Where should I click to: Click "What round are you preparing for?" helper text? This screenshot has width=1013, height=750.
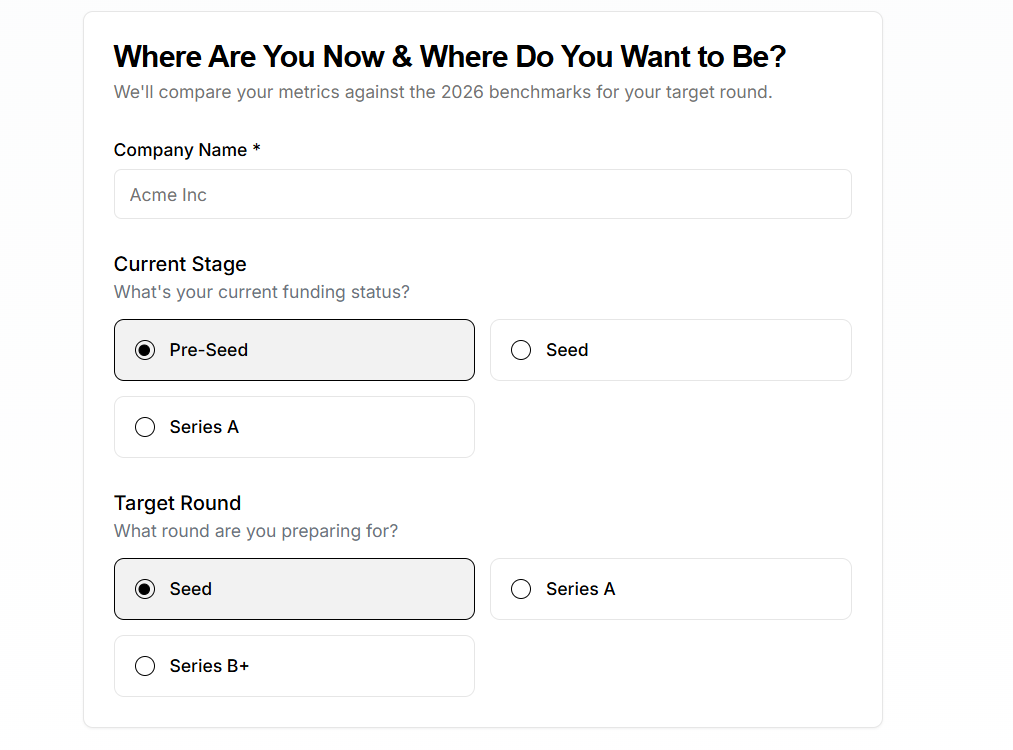pos(255,531)
